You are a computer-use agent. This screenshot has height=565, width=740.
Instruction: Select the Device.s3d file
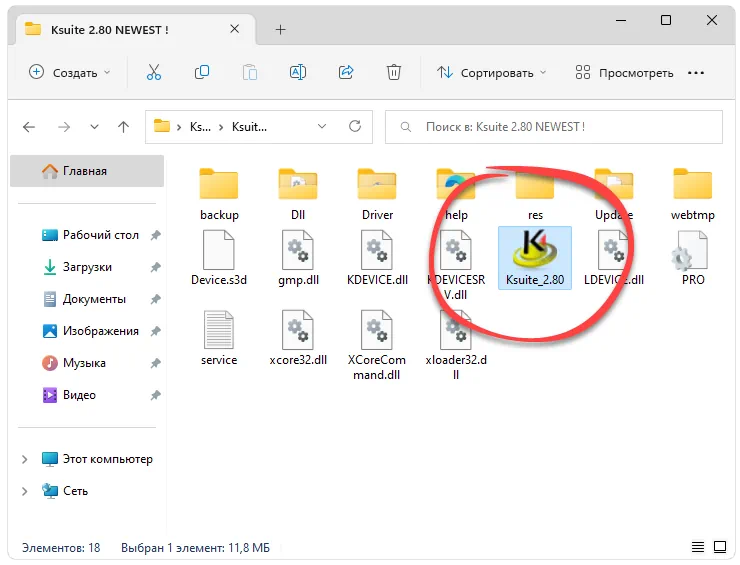[219, 258]
